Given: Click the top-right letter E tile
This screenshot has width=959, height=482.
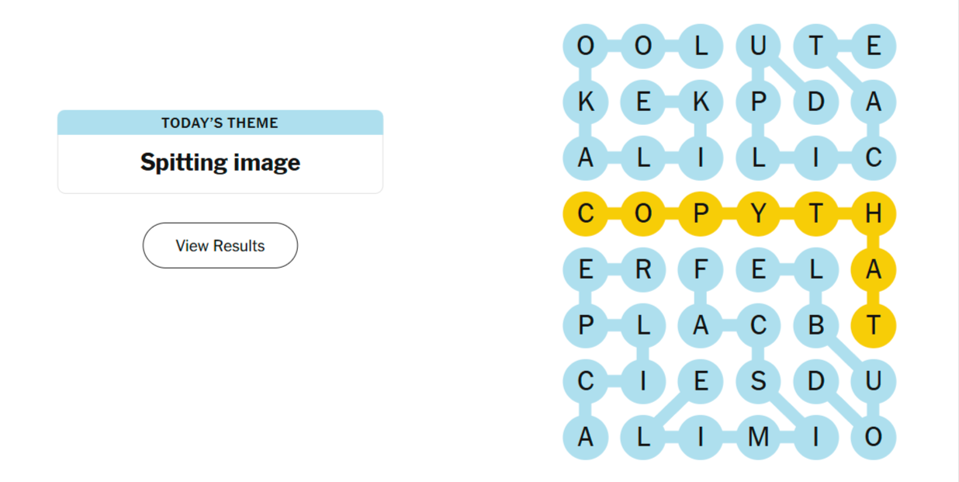Looking at the screenshot, I should (874, 45).
